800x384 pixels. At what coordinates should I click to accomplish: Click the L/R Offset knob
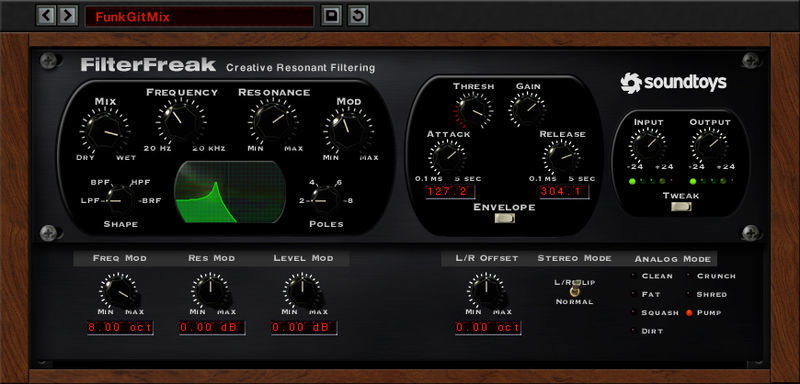[x=486, y=291]
